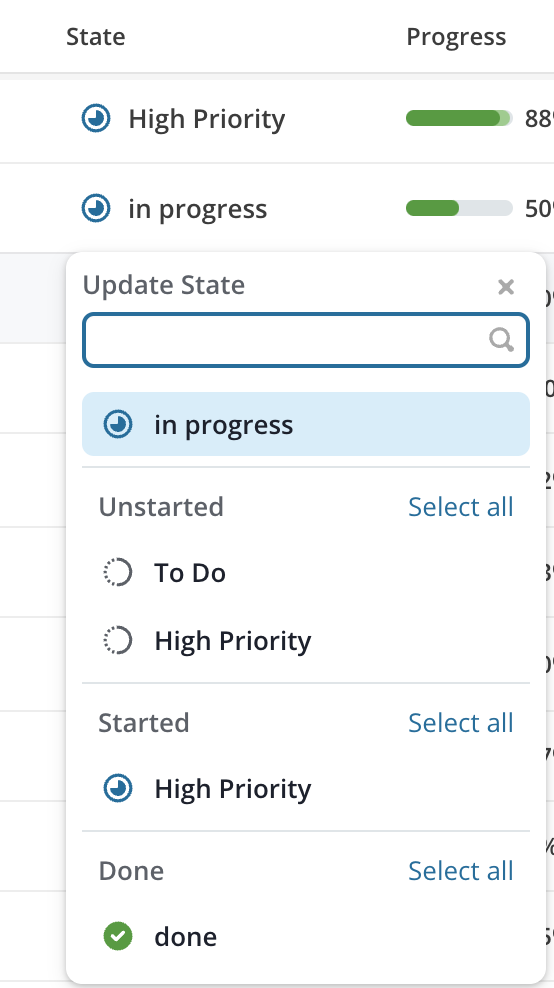554x988 pixels.
Task: Click the started High Priority clock icon
Action: tap(118, 788)
